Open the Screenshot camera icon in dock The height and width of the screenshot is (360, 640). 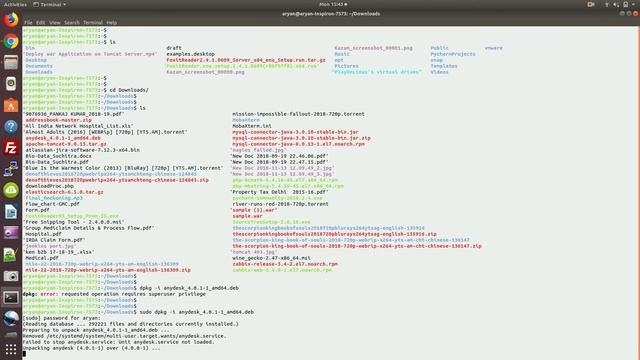[11, 276]
